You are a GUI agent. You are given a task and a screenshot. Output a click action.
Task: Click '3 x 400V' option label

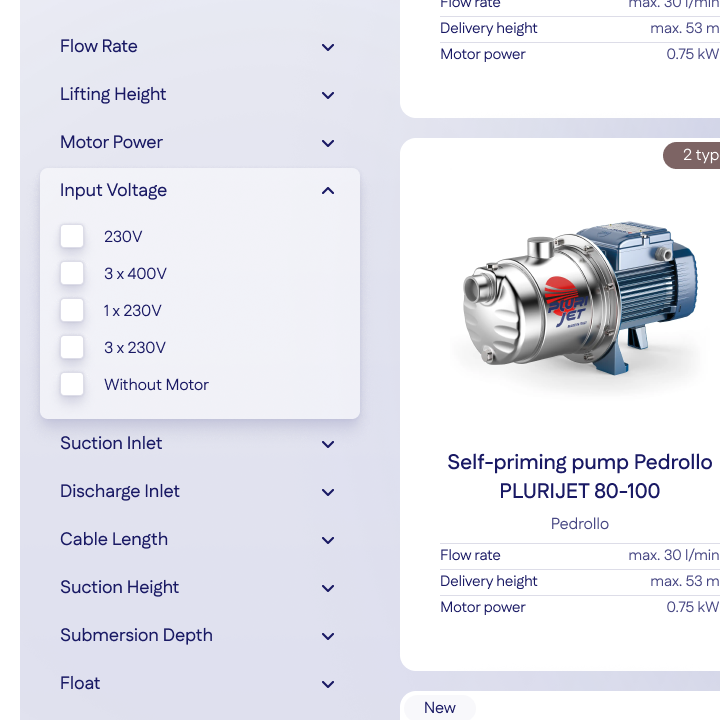(135, 274)
